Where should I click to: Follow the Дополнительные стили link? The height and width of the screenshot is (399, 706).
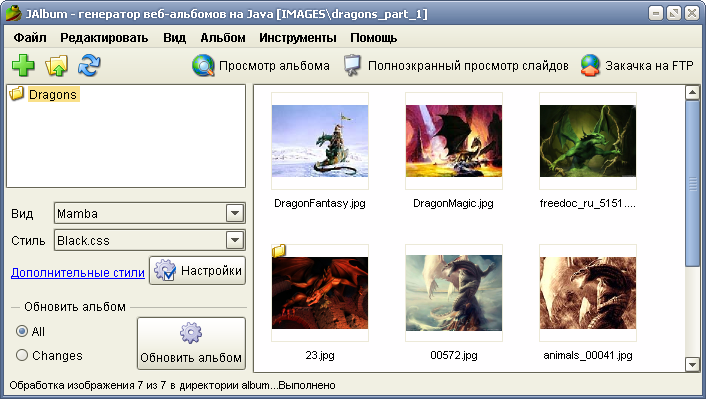(78, 272)
